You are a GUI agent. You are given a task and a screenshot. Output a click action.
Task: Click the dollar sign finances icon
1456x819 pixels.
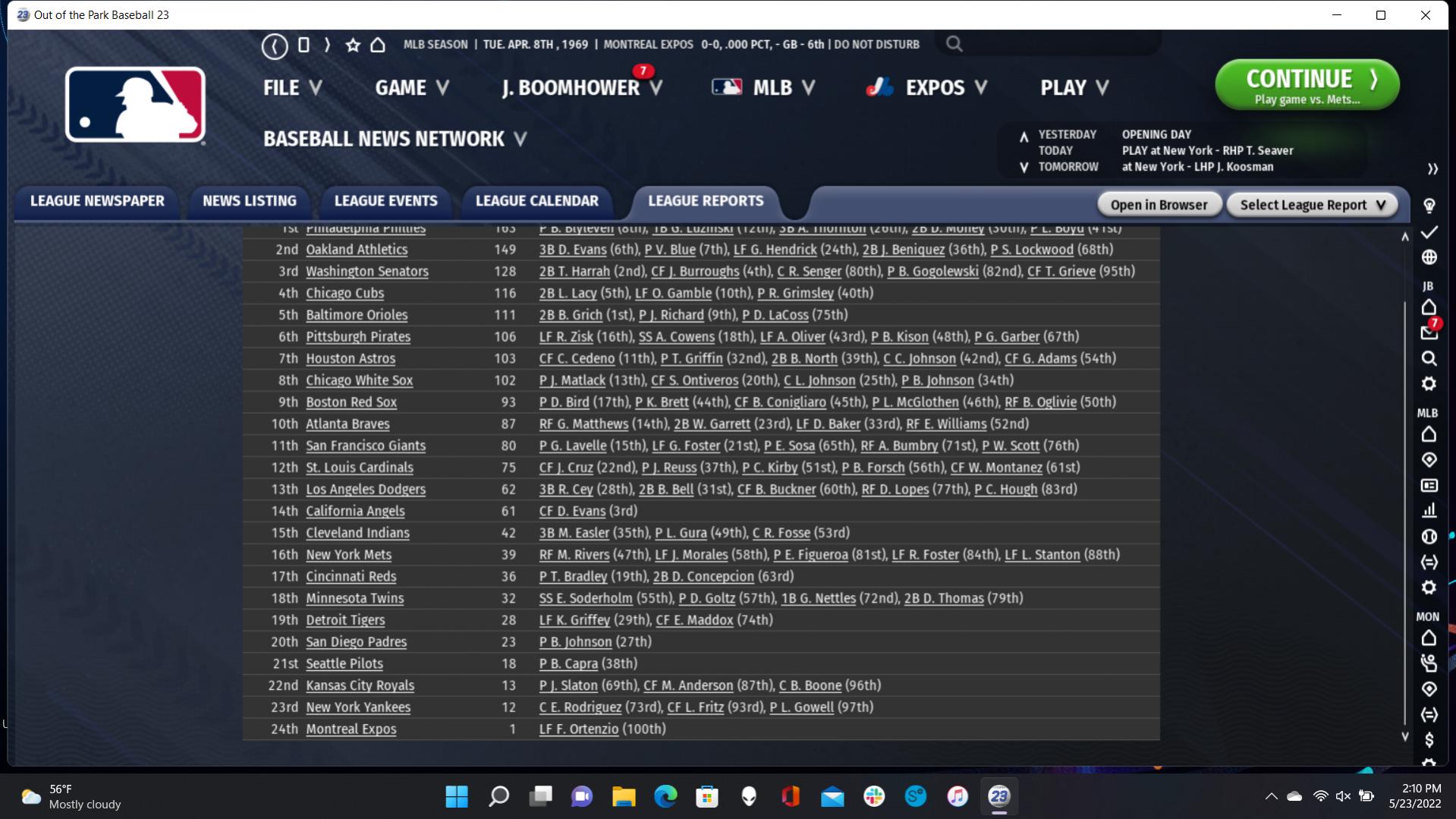click(1429, 740)
